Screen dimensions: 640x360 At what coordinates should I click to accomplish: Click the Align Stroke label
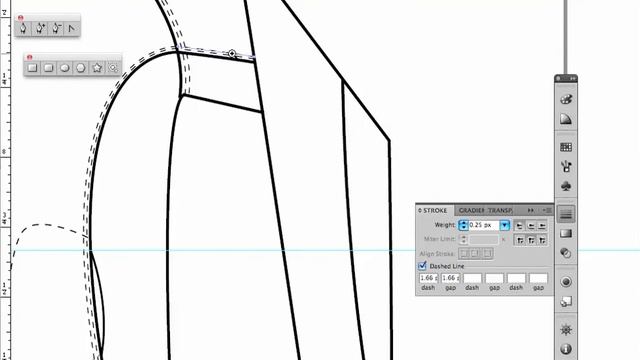tap(437, 254)
